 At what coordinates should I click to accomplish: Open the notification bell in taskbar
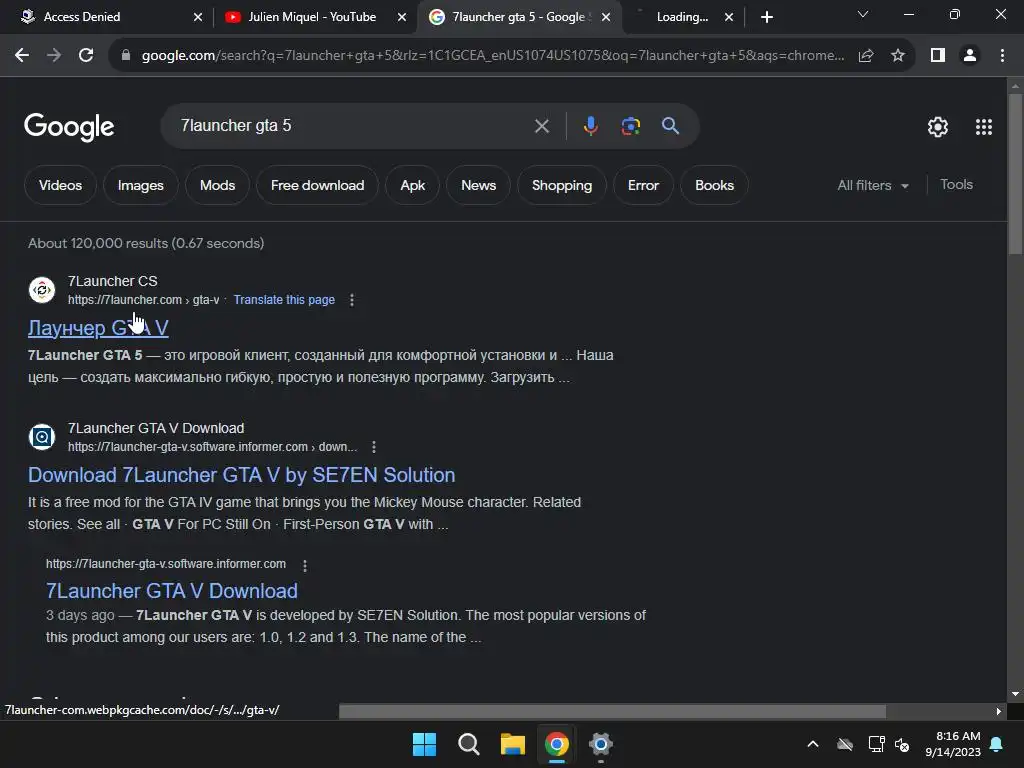(997, 744)
